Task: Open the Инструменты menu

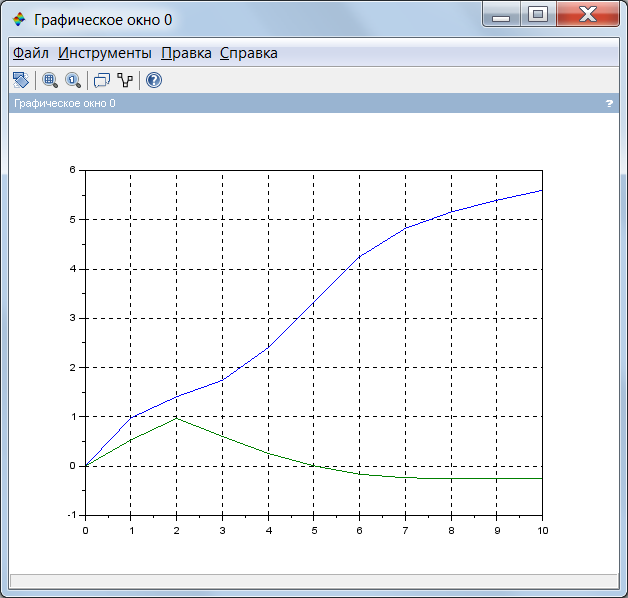Action: [105, 53]
